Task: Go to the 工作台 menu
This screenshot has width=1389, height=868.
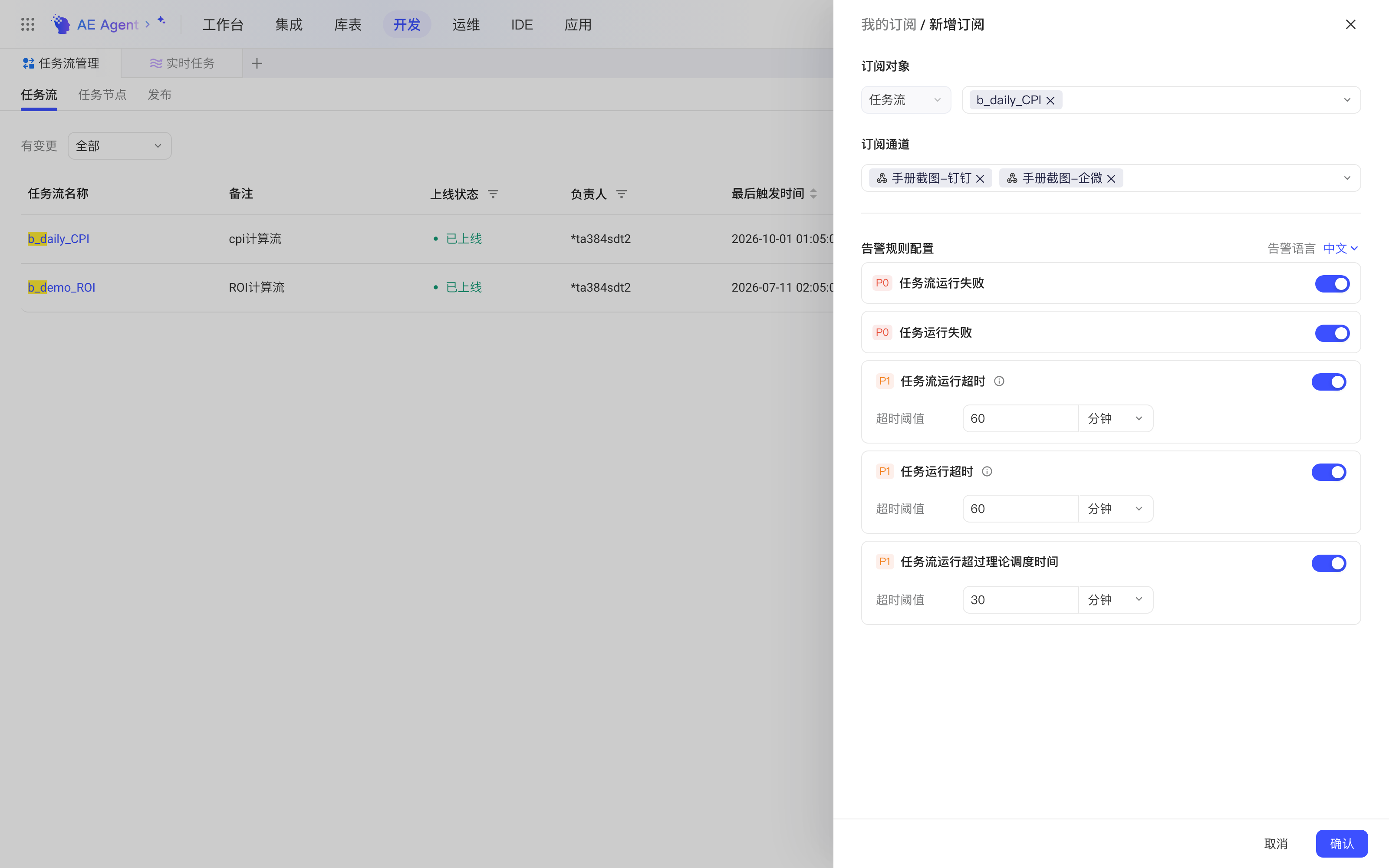Action: pos(223,24)
